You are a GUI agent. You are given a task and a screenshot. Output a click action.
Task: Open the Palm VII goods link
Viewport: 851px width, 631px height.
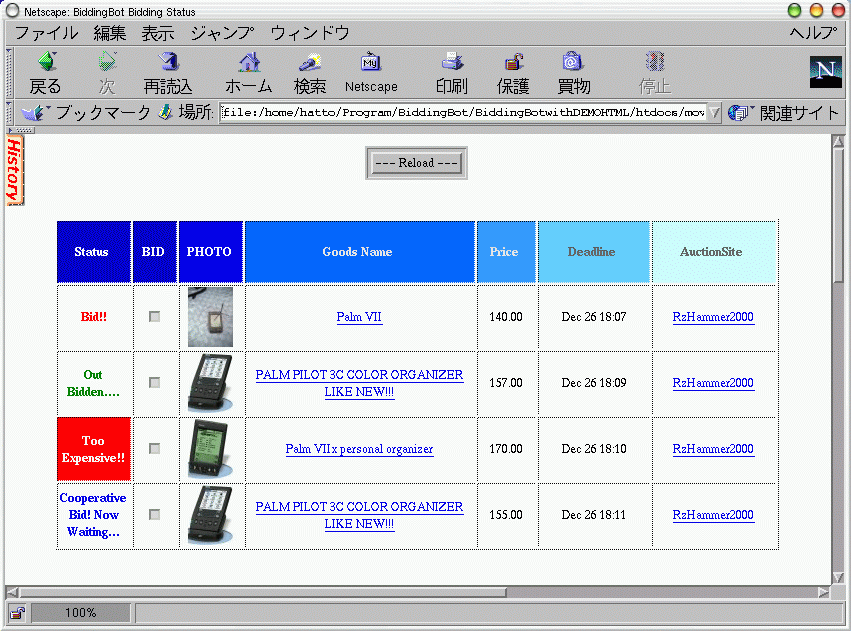pos(359,317)
